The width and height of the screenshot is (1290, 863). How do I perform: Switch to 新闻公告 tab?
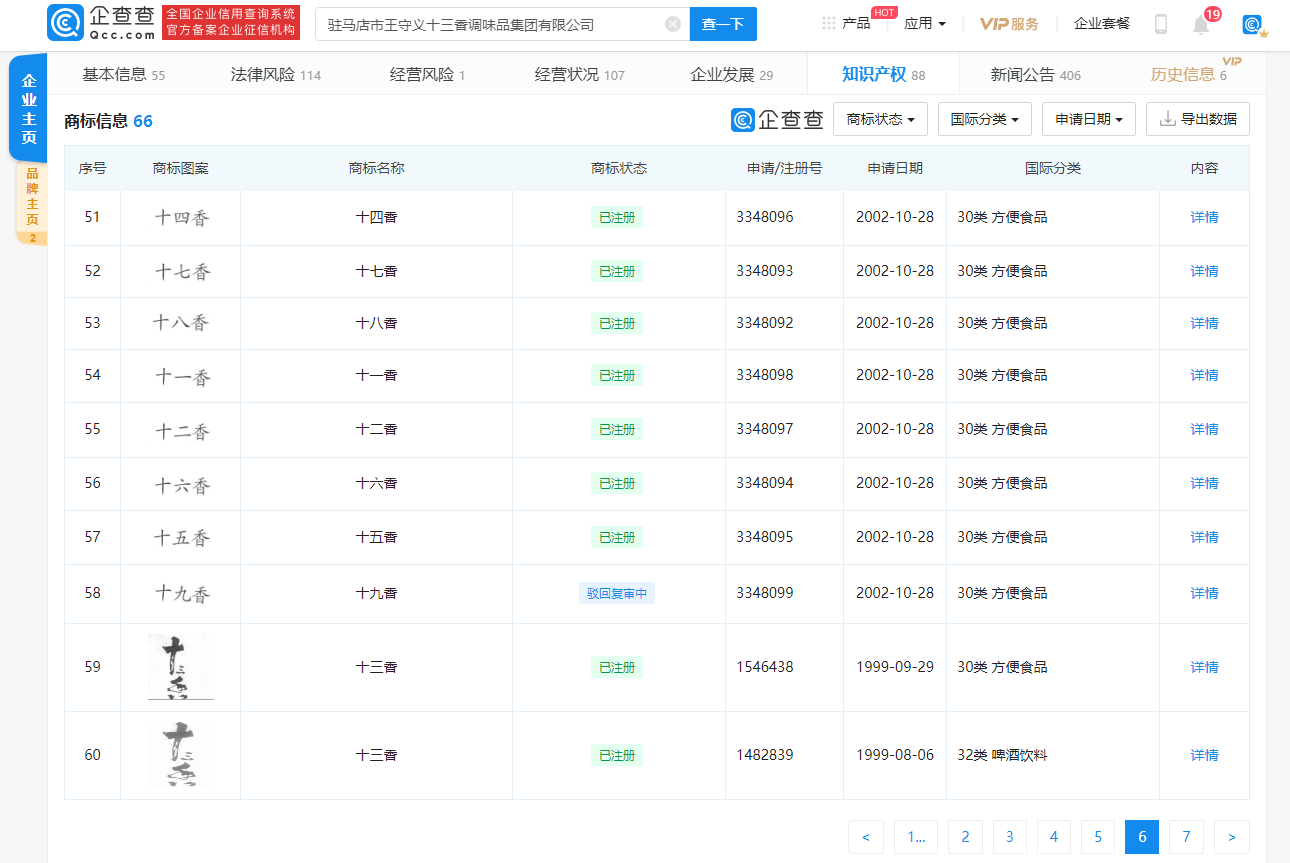[x=1036, y=74]
